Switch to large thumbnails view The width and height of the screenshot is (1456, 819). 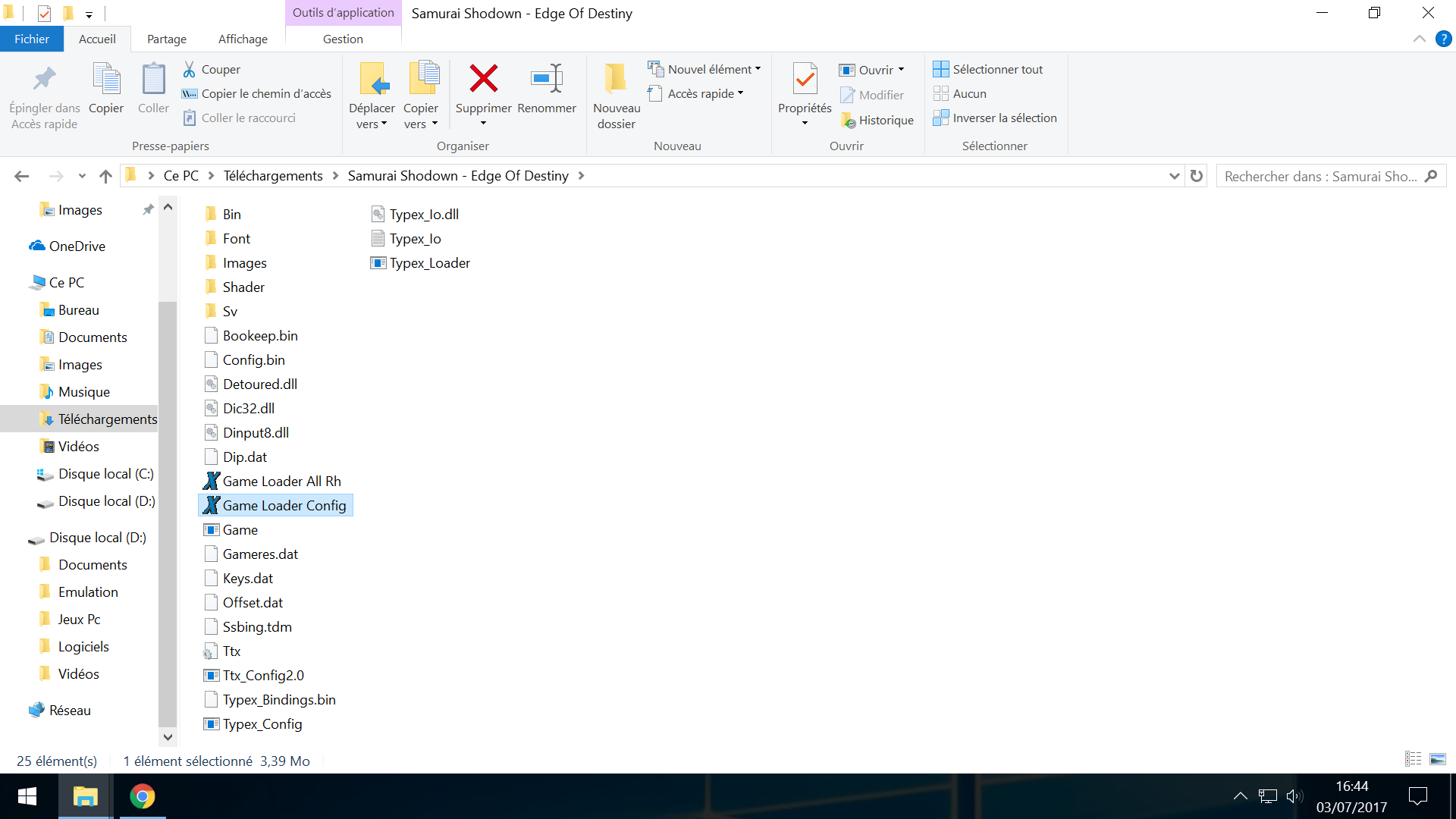1437,759
